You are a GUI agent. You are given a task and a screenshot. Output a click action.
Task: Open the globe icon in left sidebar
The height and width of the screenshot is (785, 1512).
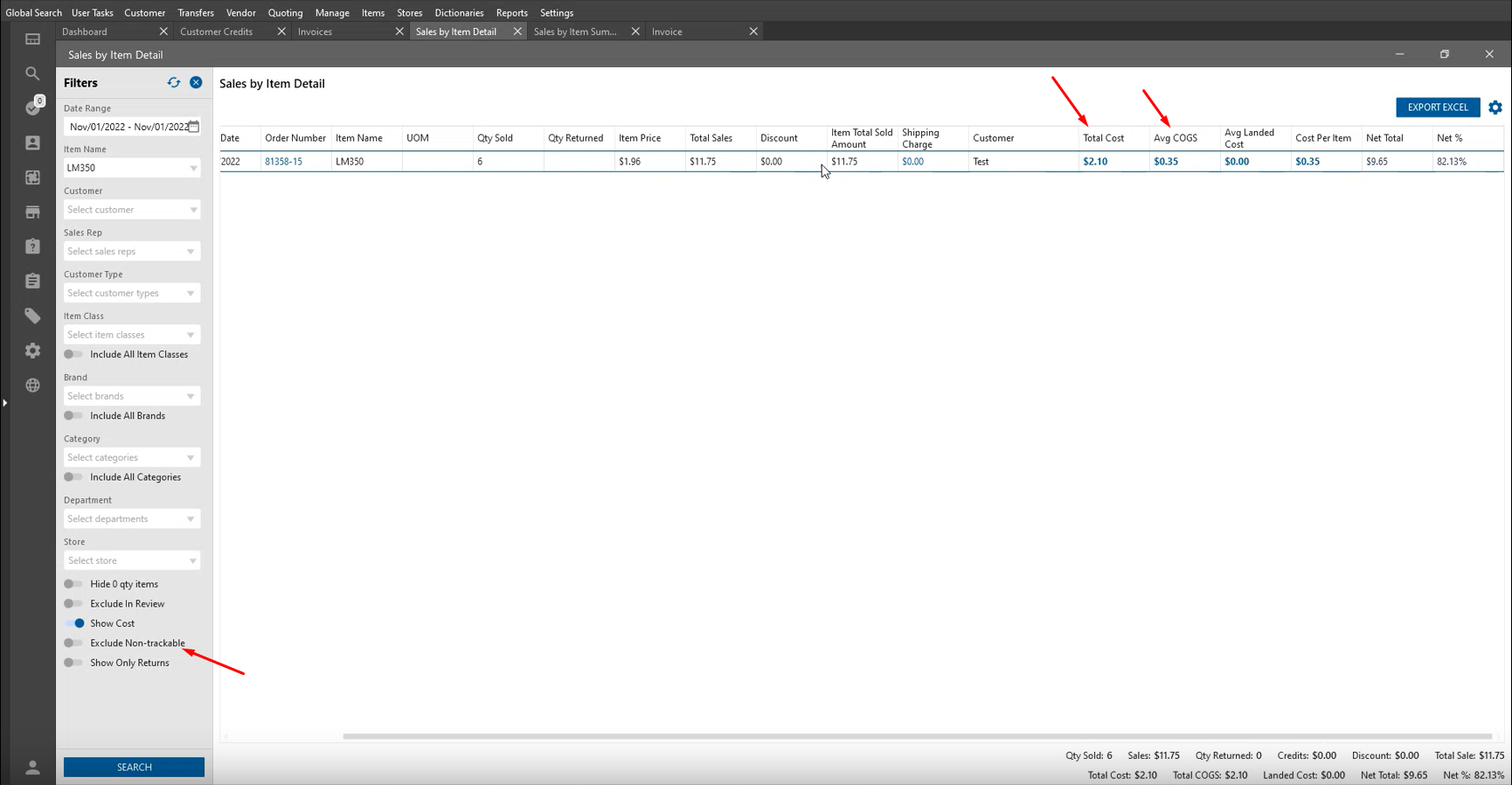[32, 386]
